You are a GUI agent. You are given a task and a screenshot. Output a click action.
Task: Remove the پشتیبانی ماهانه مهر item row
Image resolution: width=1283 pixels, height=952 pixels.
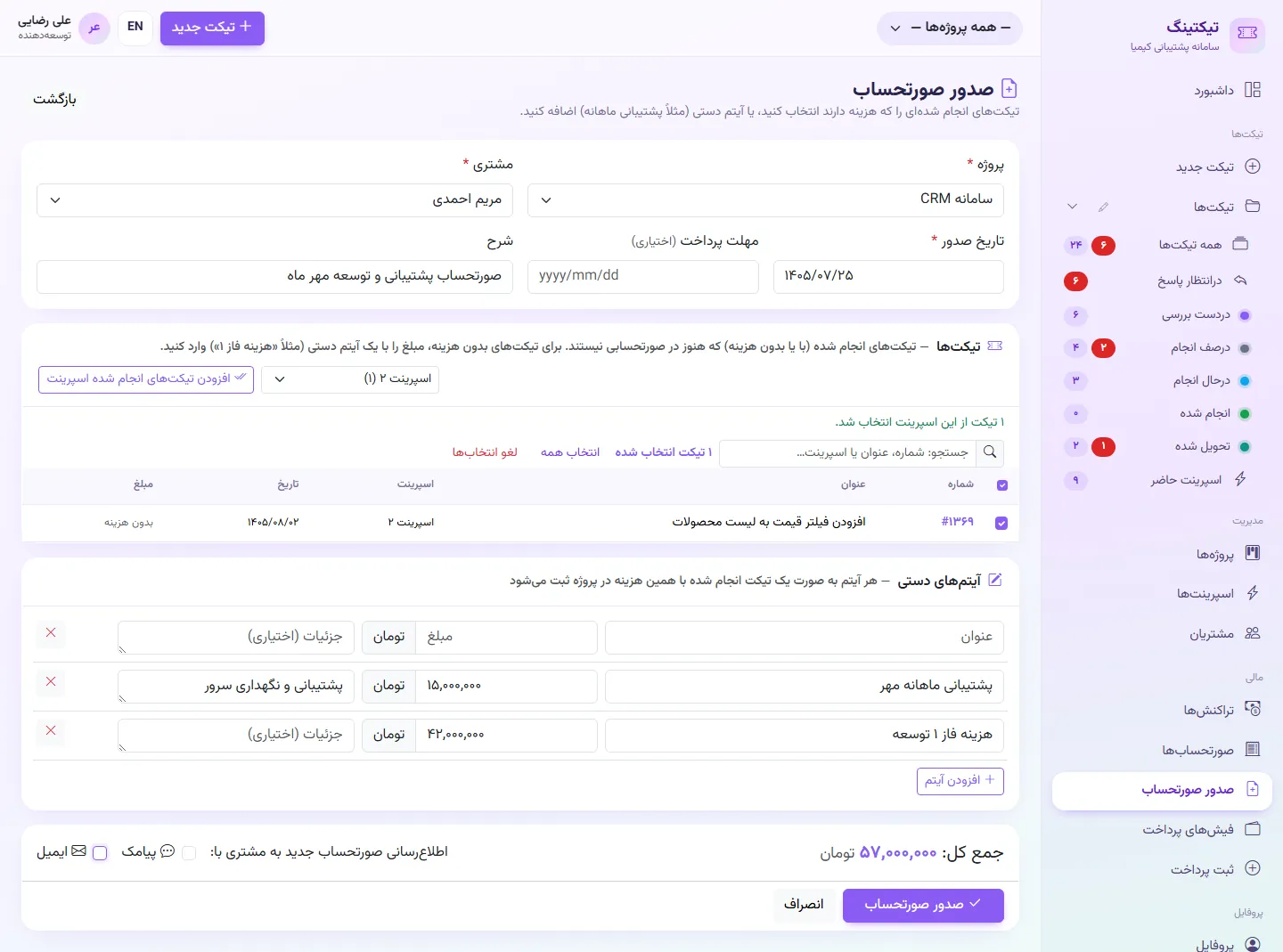pyautogui.click(x=51, y=682)
